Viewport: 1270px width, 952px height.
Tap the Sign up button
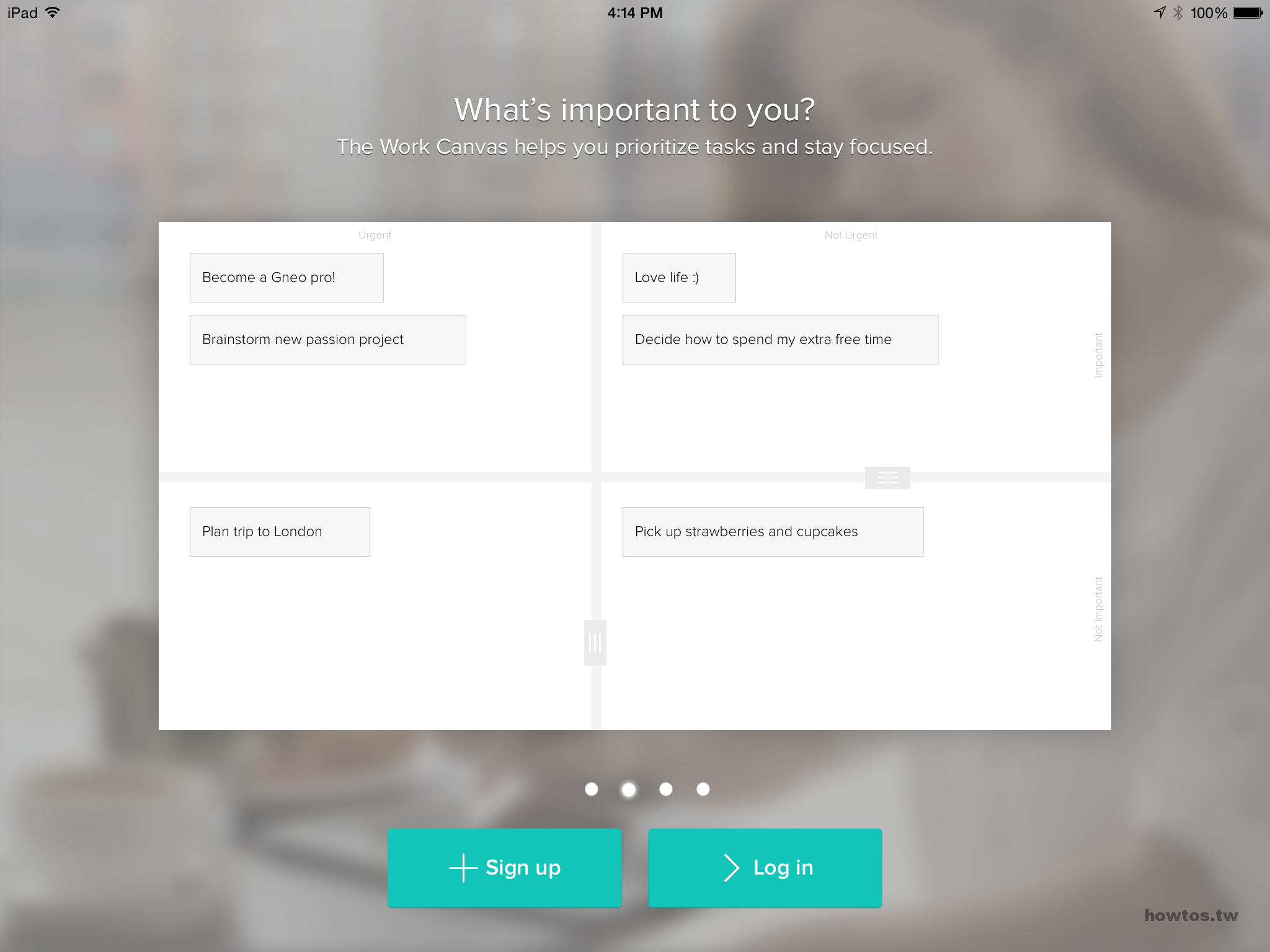505,868
